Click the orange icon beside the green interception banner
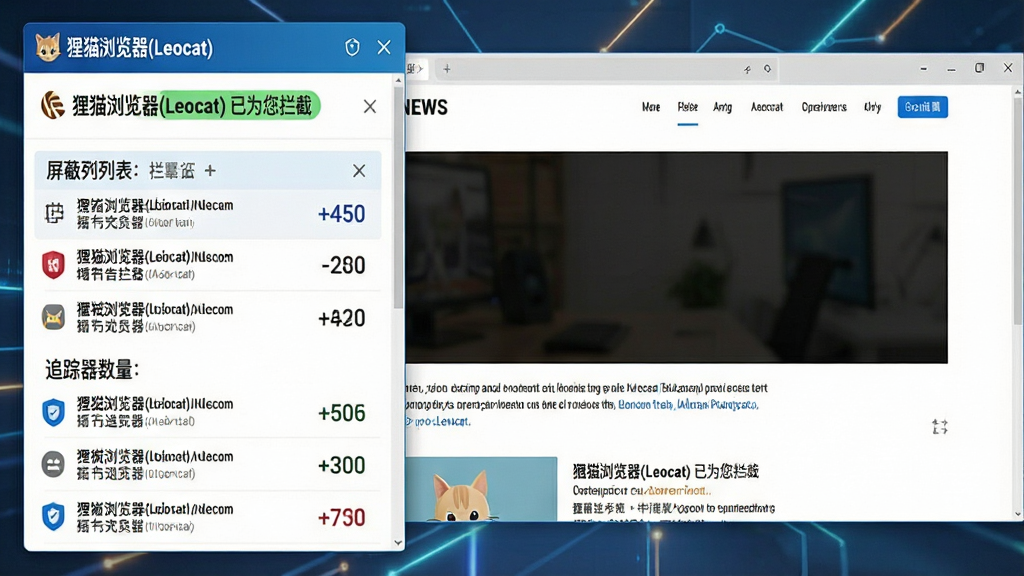1024x576 pixels. pos(53,105)
